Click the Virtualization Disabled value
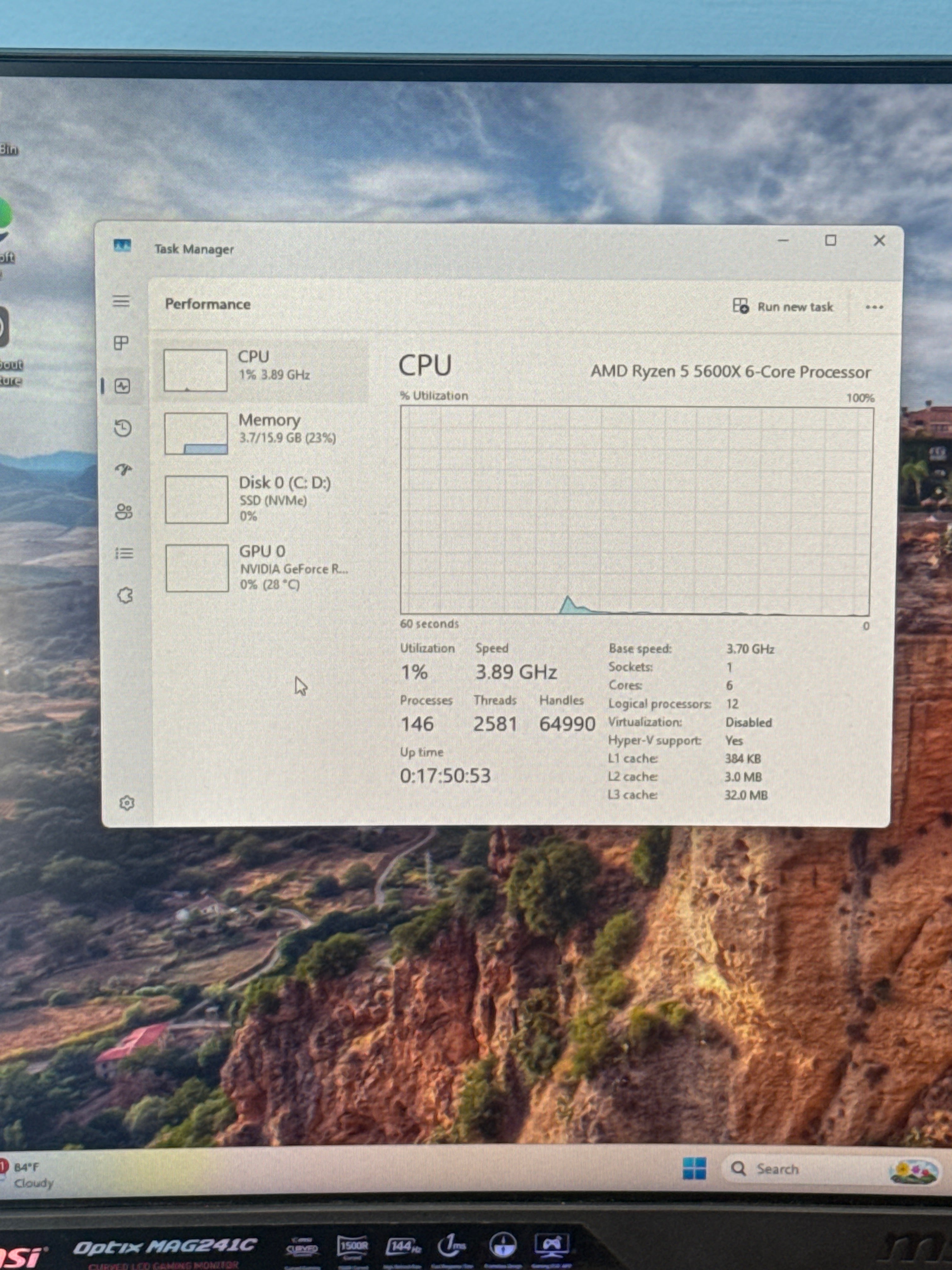The image size is (952, 1270). [748, 722]
